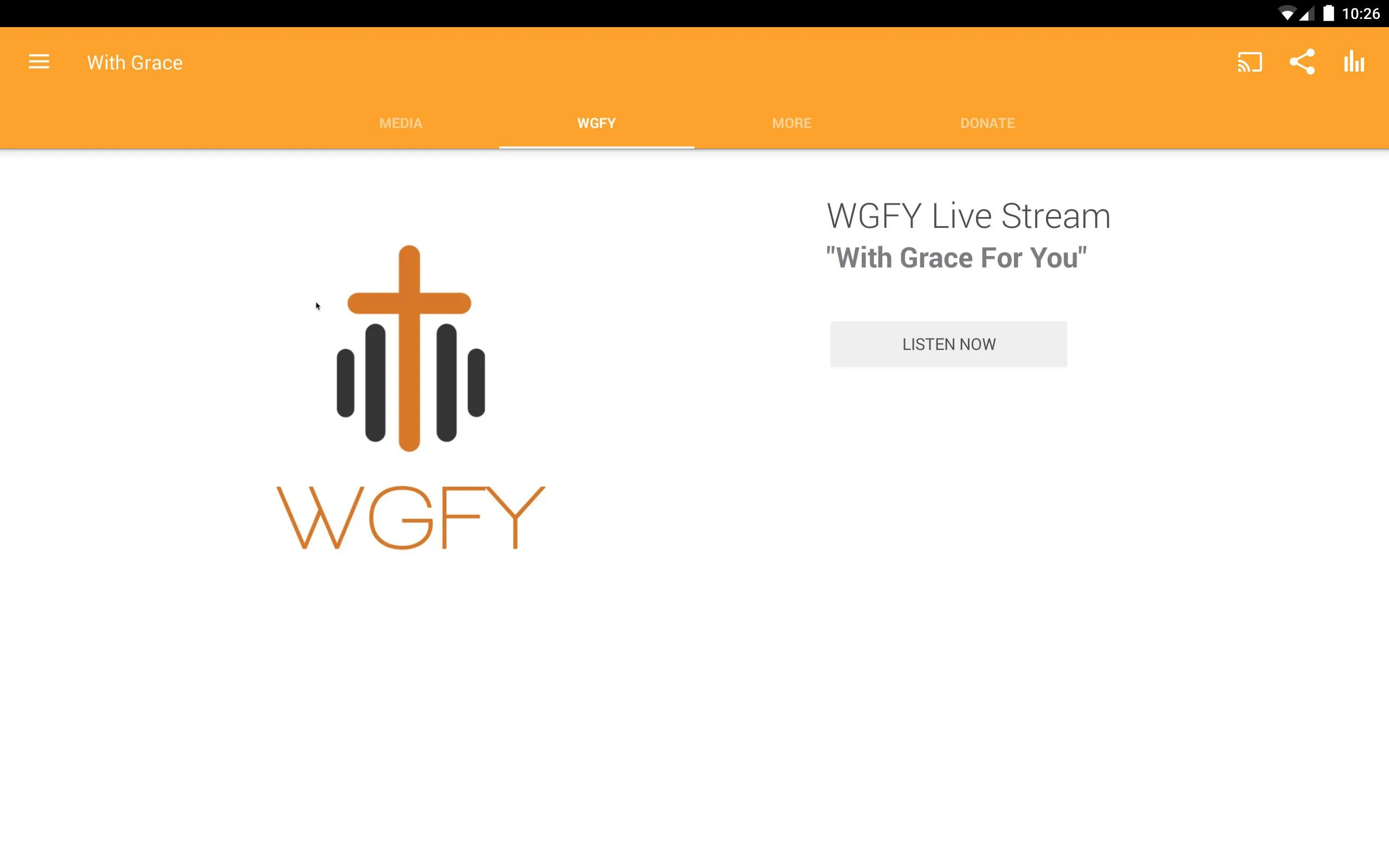This screenshot has height=868, width=1389.
Task: Expand the hamburger navigation drawer
Action: 38,62
